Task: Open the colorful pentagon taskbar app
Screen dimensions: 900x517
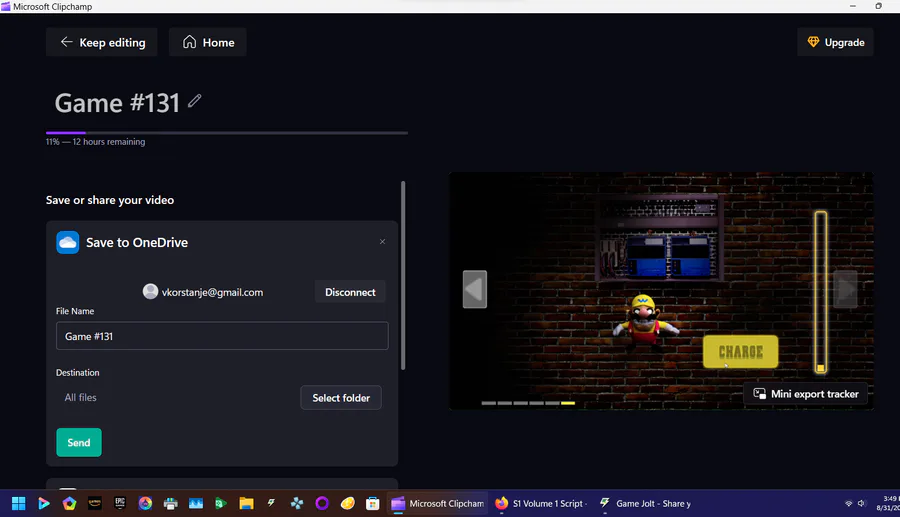Action: point(69,503)
